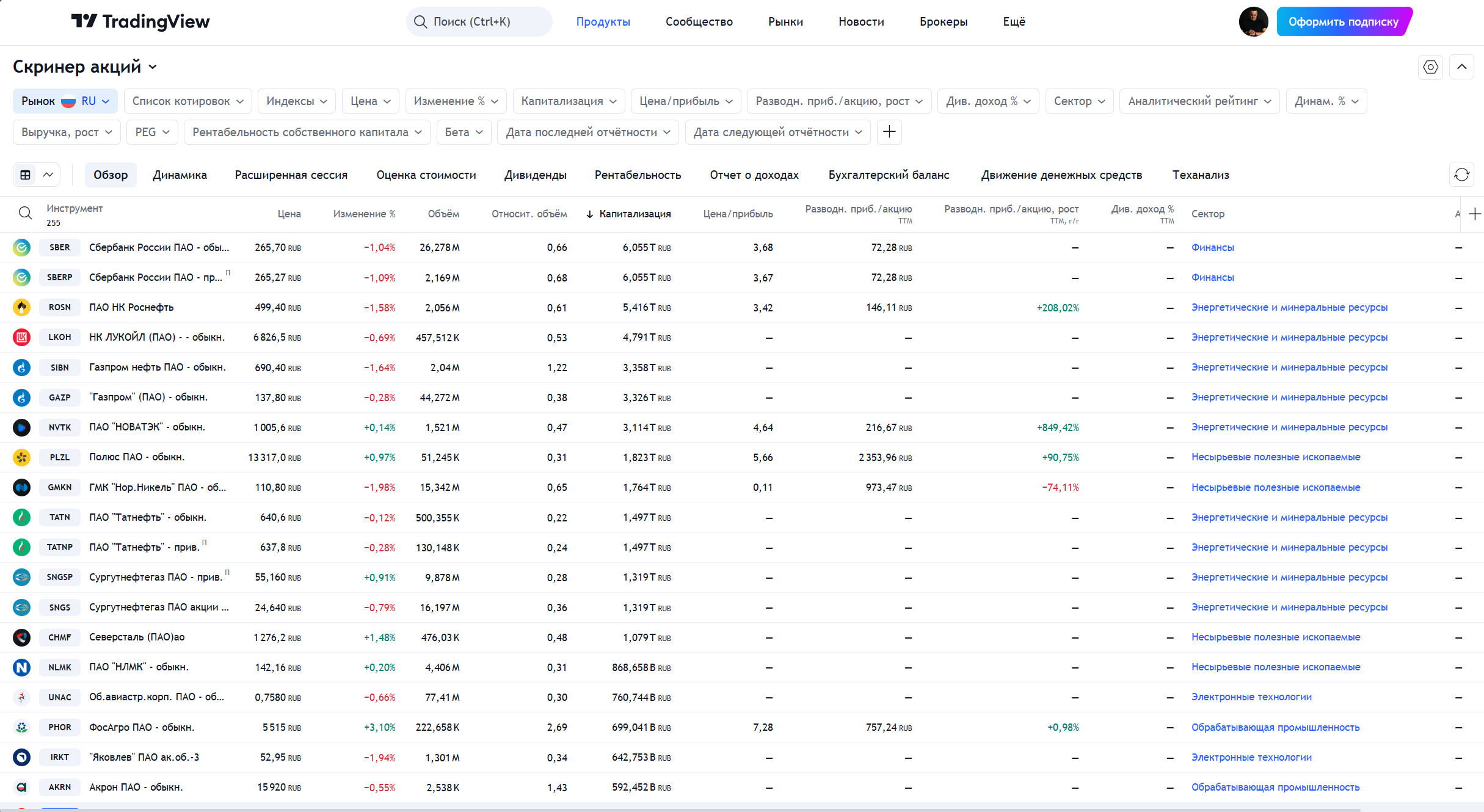
Task: Search instruments with magnifier in table header
Action: tap(25, 213)
